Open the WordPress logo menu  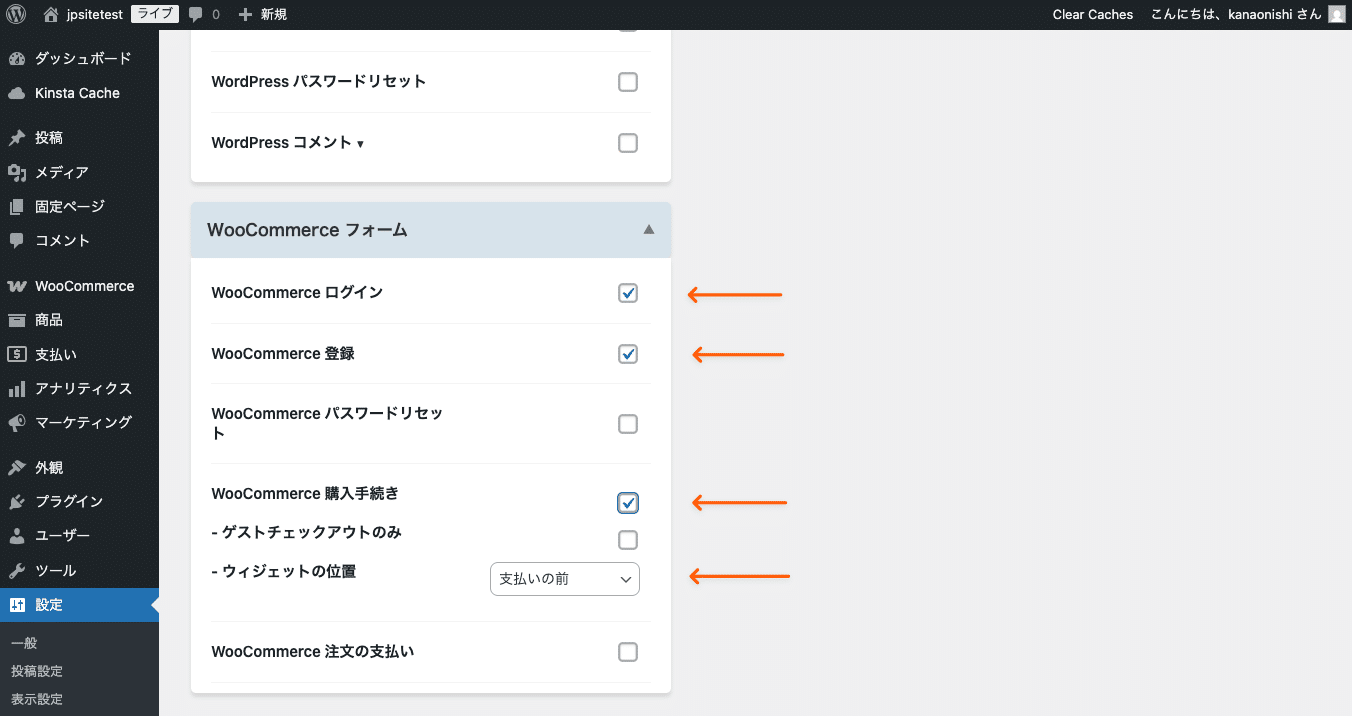[16, 14]
